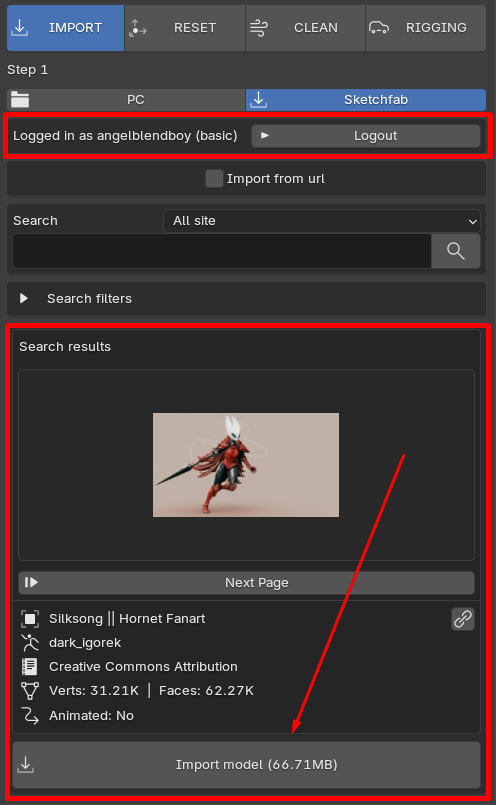
Task: Open the CLEAN tab
Action: 306,28
